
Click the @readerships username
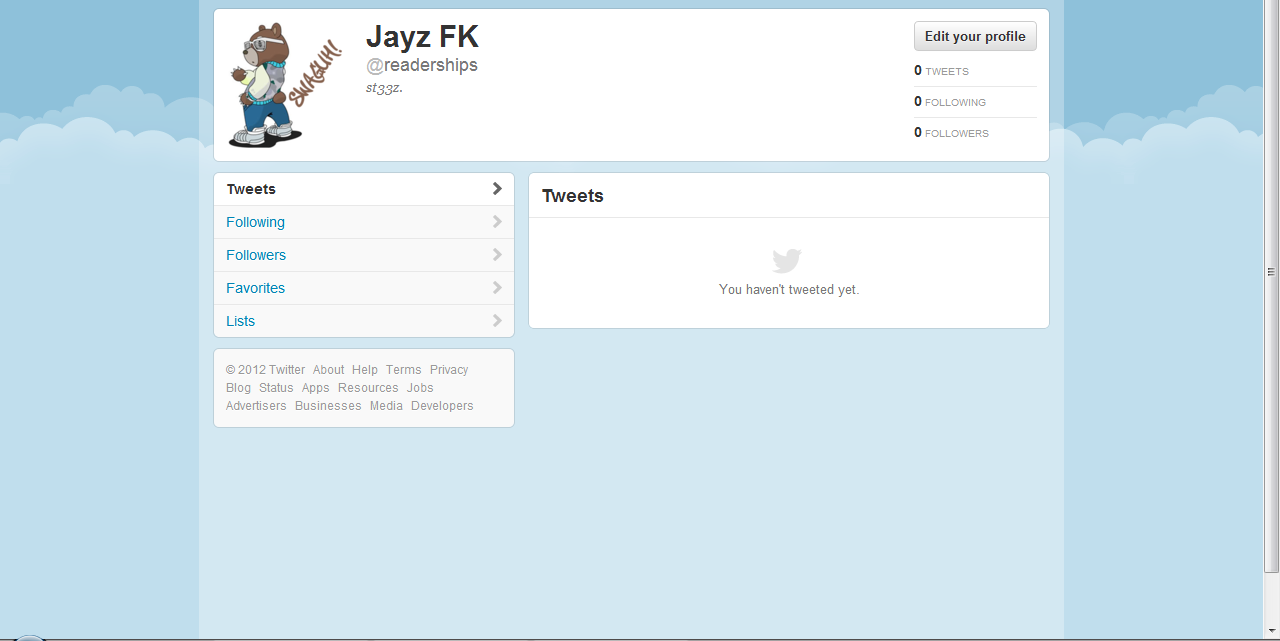tap(422, 65)
